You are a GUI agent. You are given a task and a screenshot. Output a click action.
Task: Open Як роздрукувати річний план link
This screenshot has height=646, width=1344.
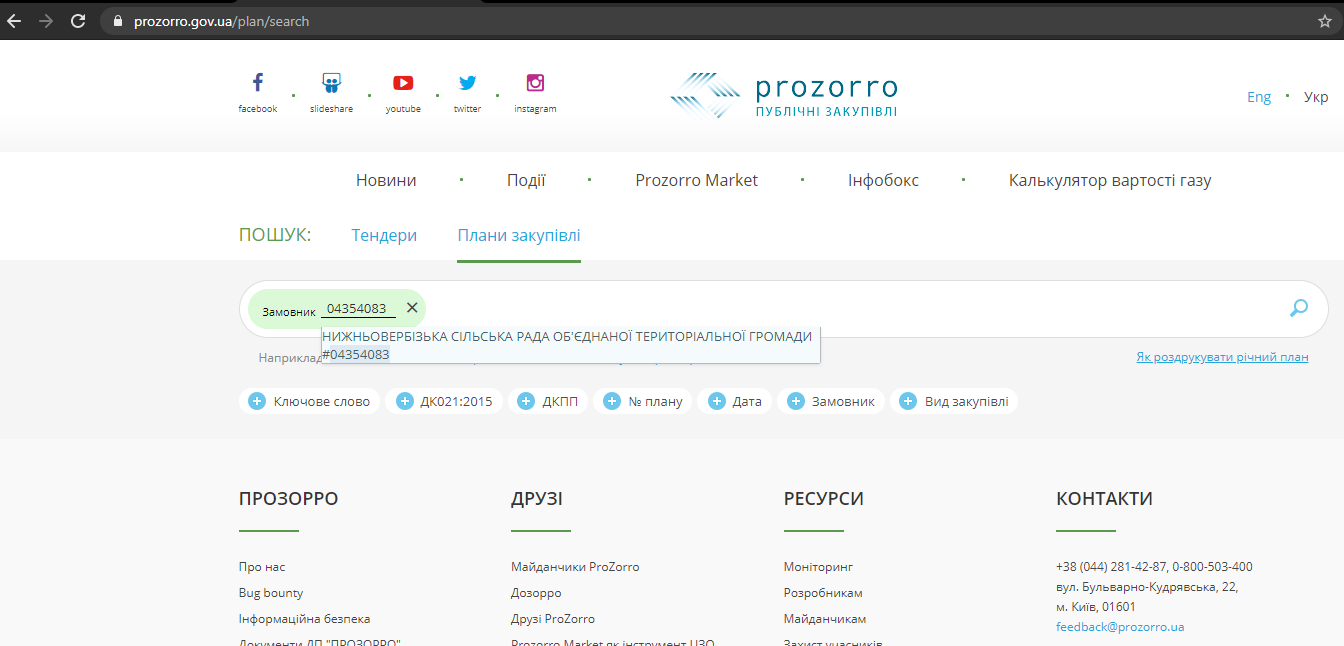1221,357
